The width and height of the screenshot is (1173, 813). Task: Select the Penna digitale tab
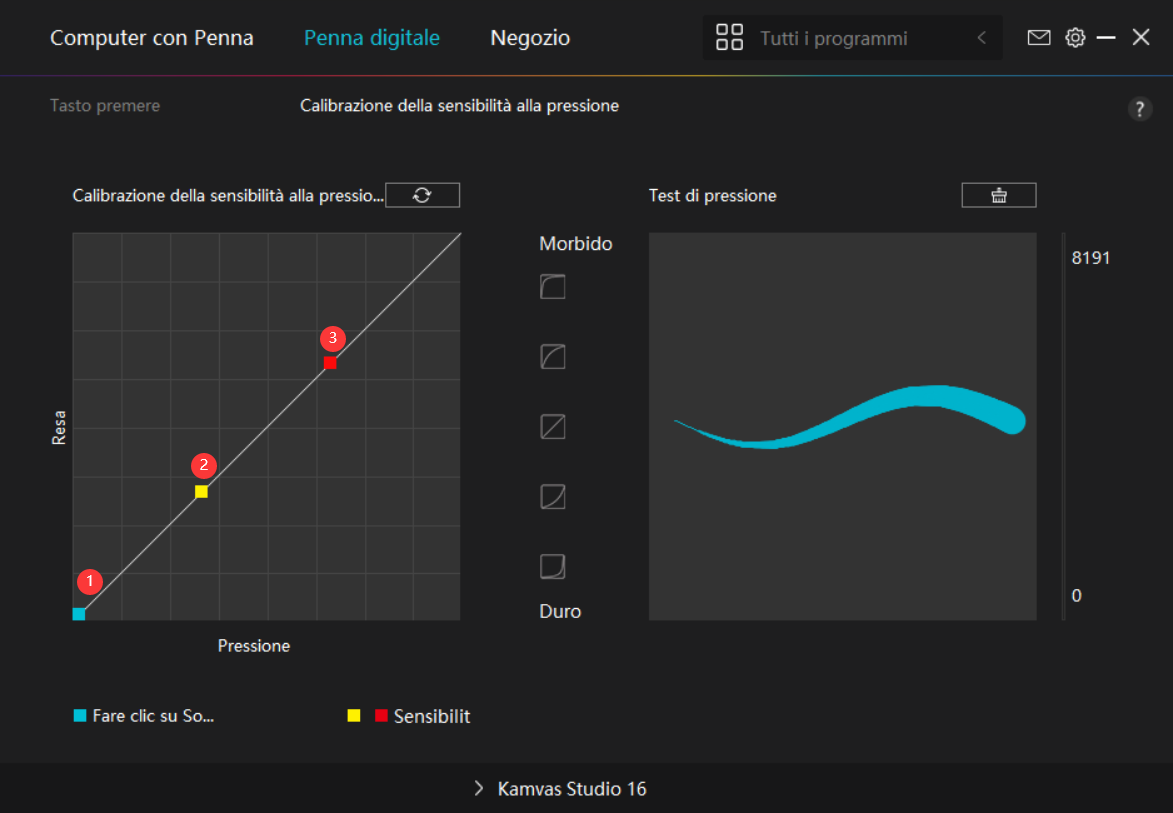click(x=372, y=38)
